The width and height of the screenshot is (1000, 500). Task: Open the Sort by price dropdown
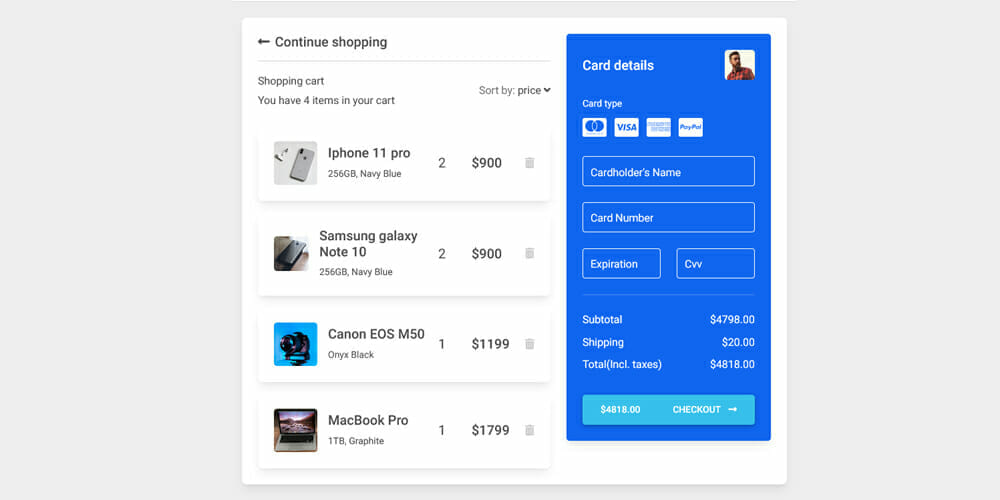point(534,90)
